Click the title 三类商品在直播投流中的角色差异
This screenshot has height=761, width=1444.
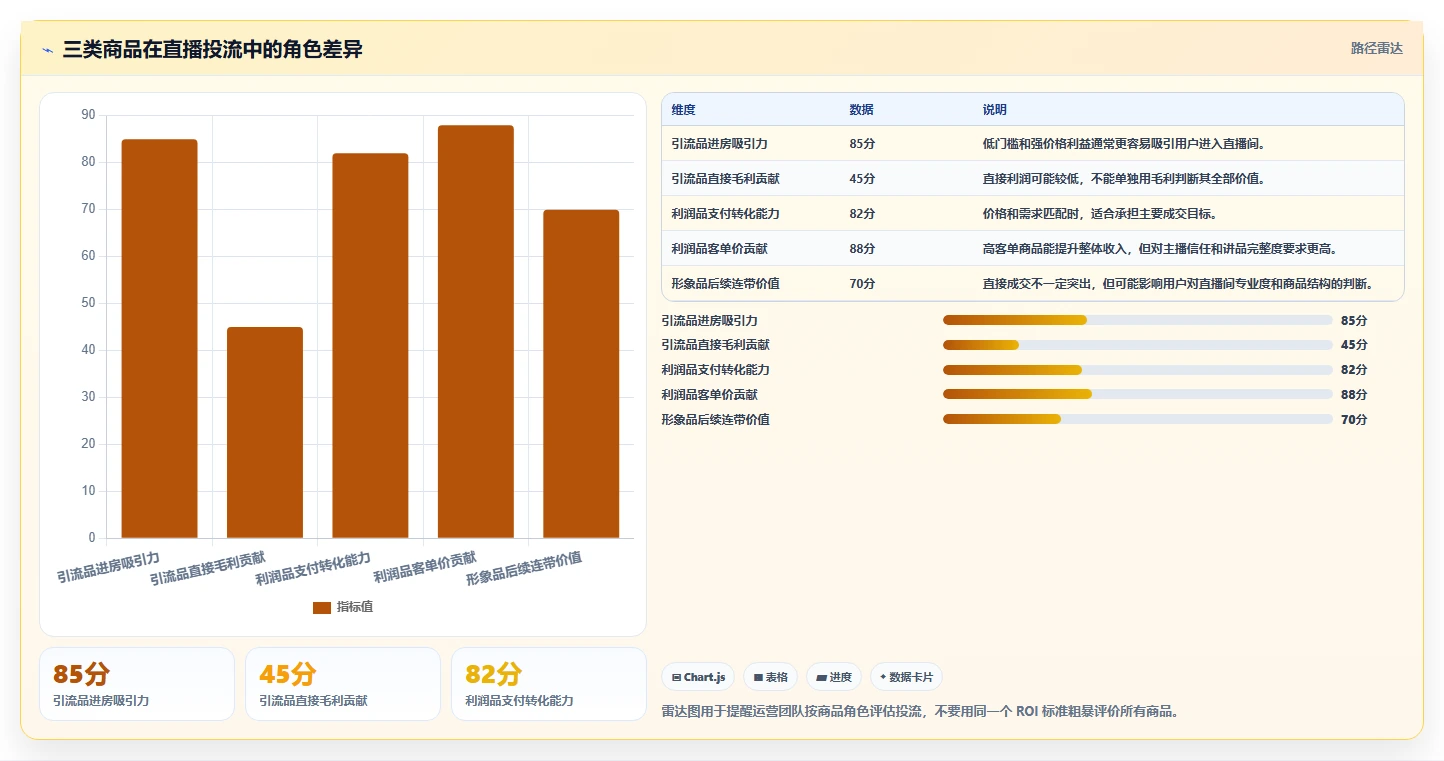[x=212, y=49]
